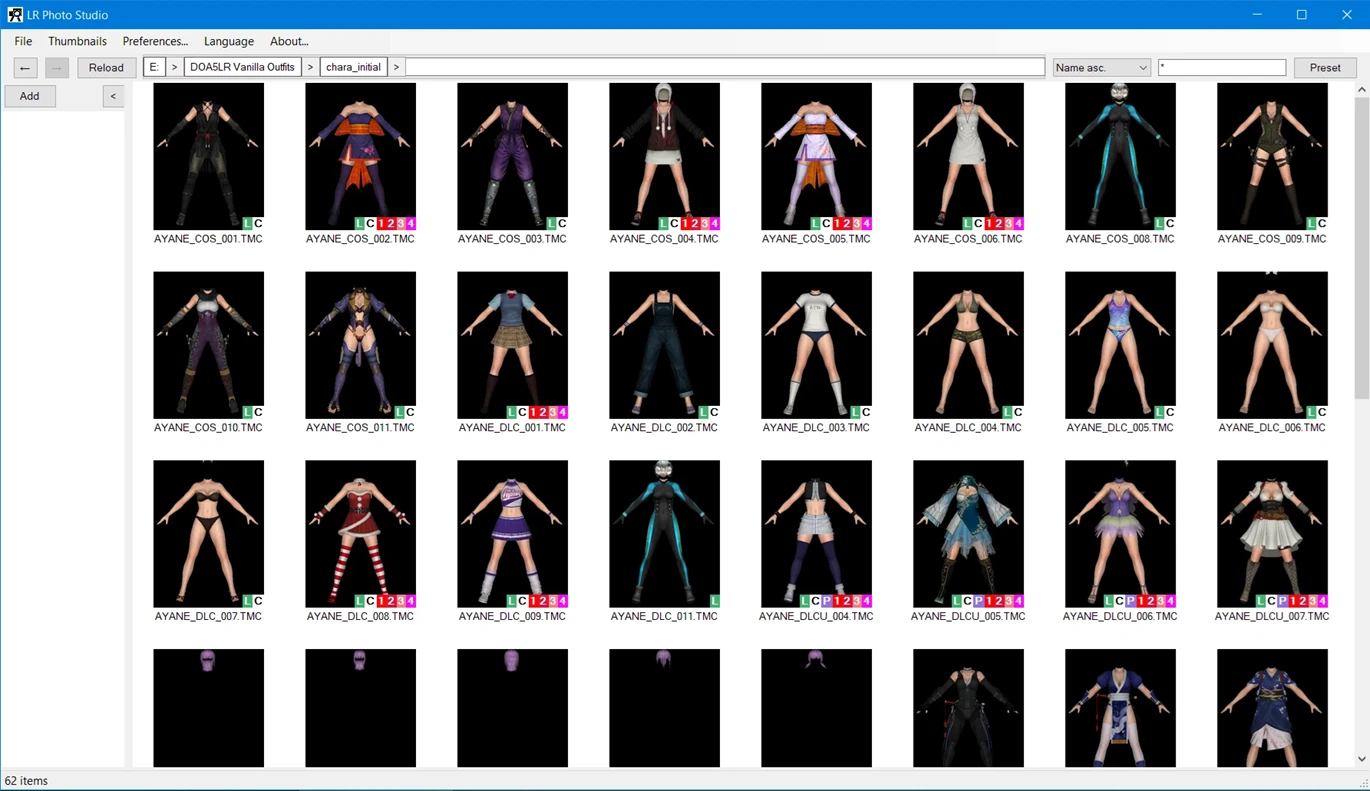The image size is (1370, 791).
Task: Select the DOA5LR Vanilla Outfits breadcrumb
Action: (242, 67)
